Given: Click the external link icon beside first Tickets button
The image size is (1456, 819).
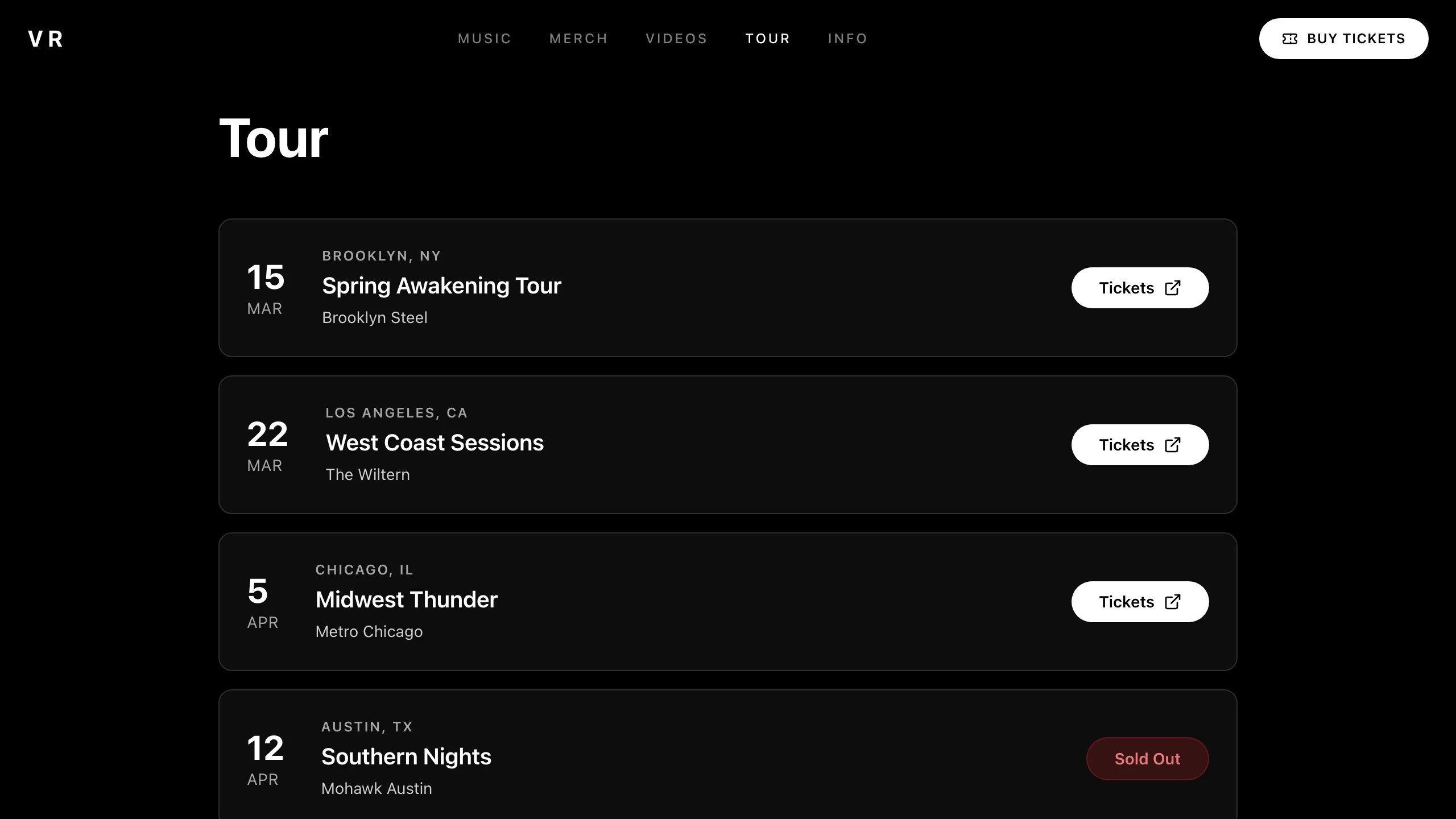Looking at the screenshot, I should tap(1173, 288).
